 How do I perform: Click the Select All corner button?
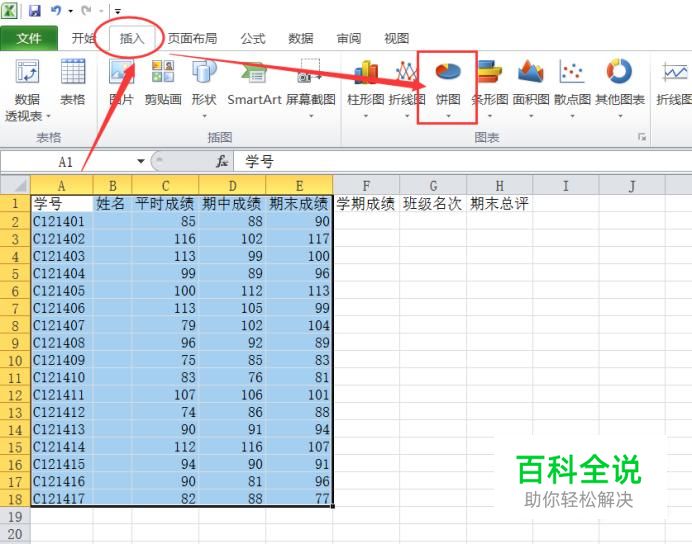[15, 185]
